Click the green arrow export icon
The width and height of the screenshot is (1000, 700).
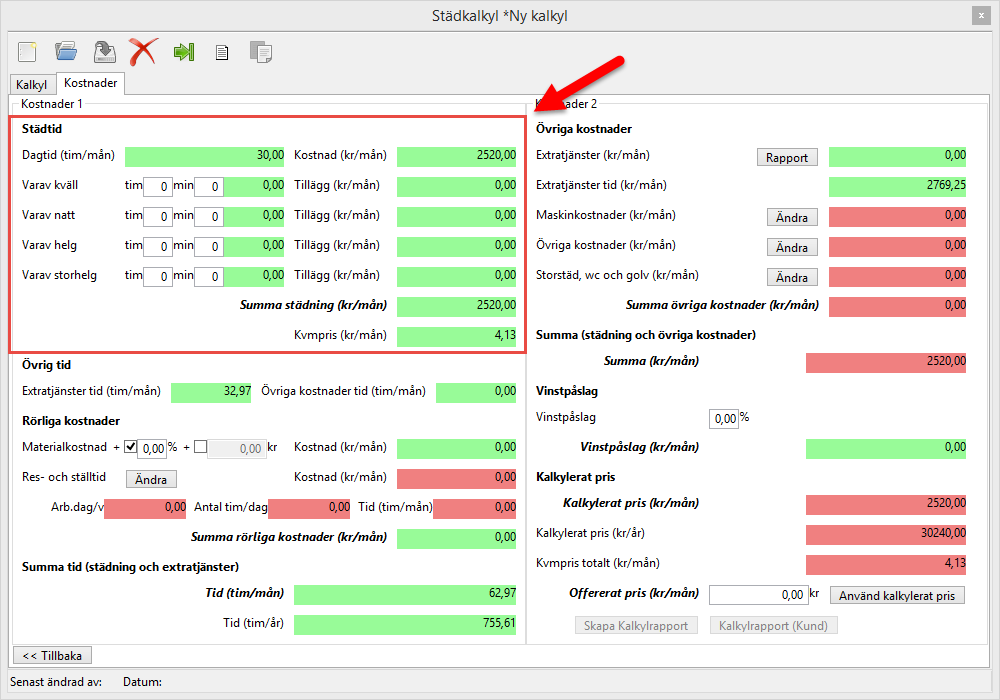pos(183,52)
